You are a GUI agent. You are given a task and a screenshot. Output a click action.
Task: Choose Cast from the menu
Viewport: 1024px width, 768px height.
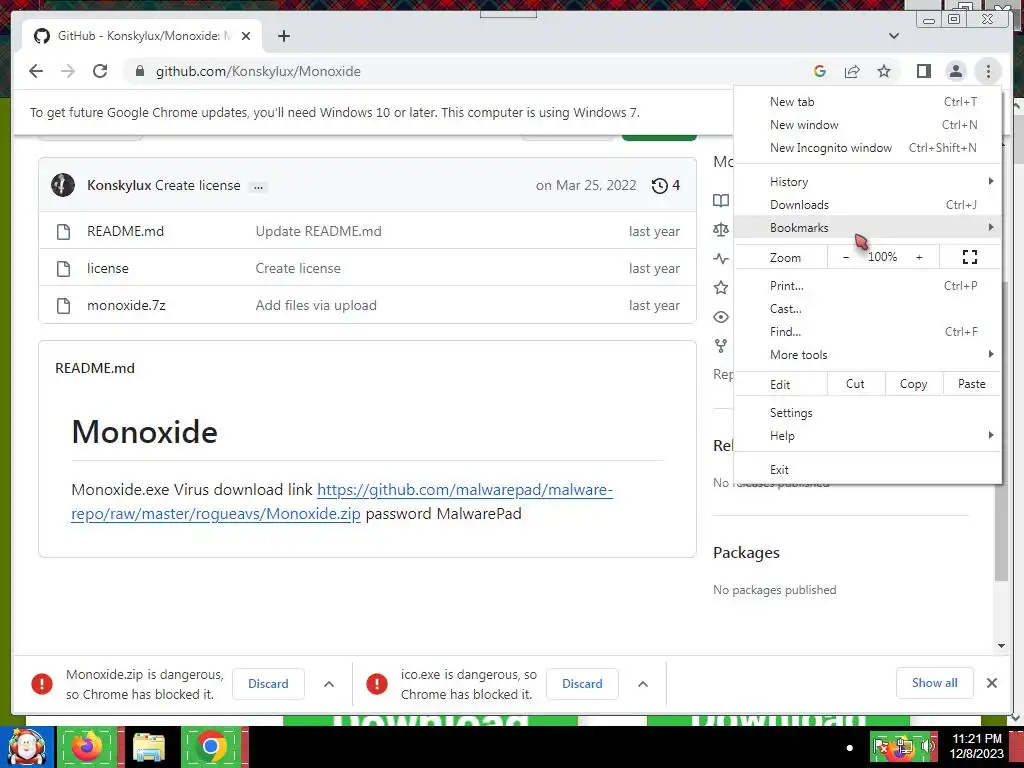coord(867,309)
